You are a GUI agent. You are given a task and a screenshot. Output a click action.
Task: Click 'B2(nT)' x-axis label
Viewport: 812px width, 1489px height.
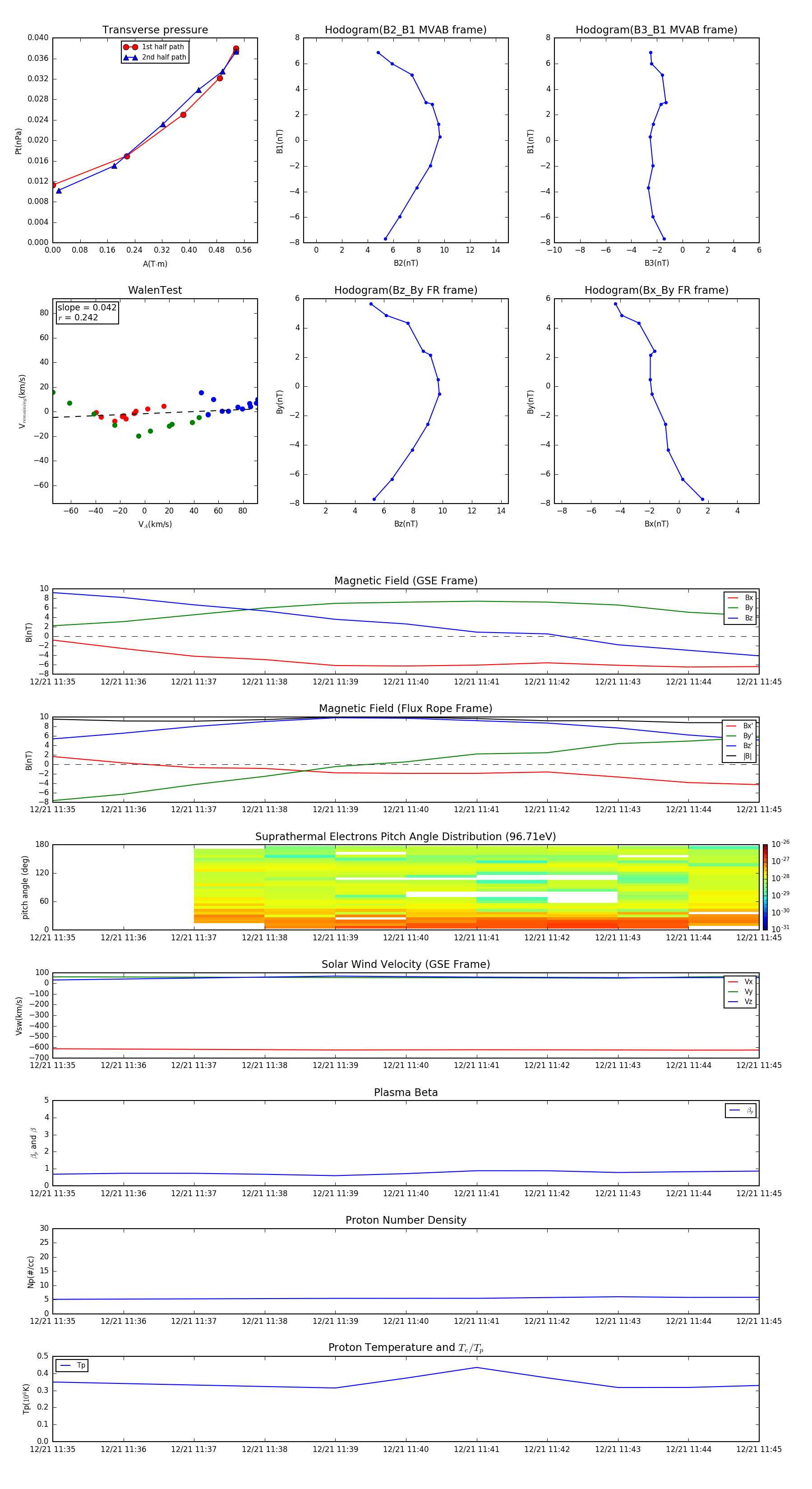(x=406, y=263)
